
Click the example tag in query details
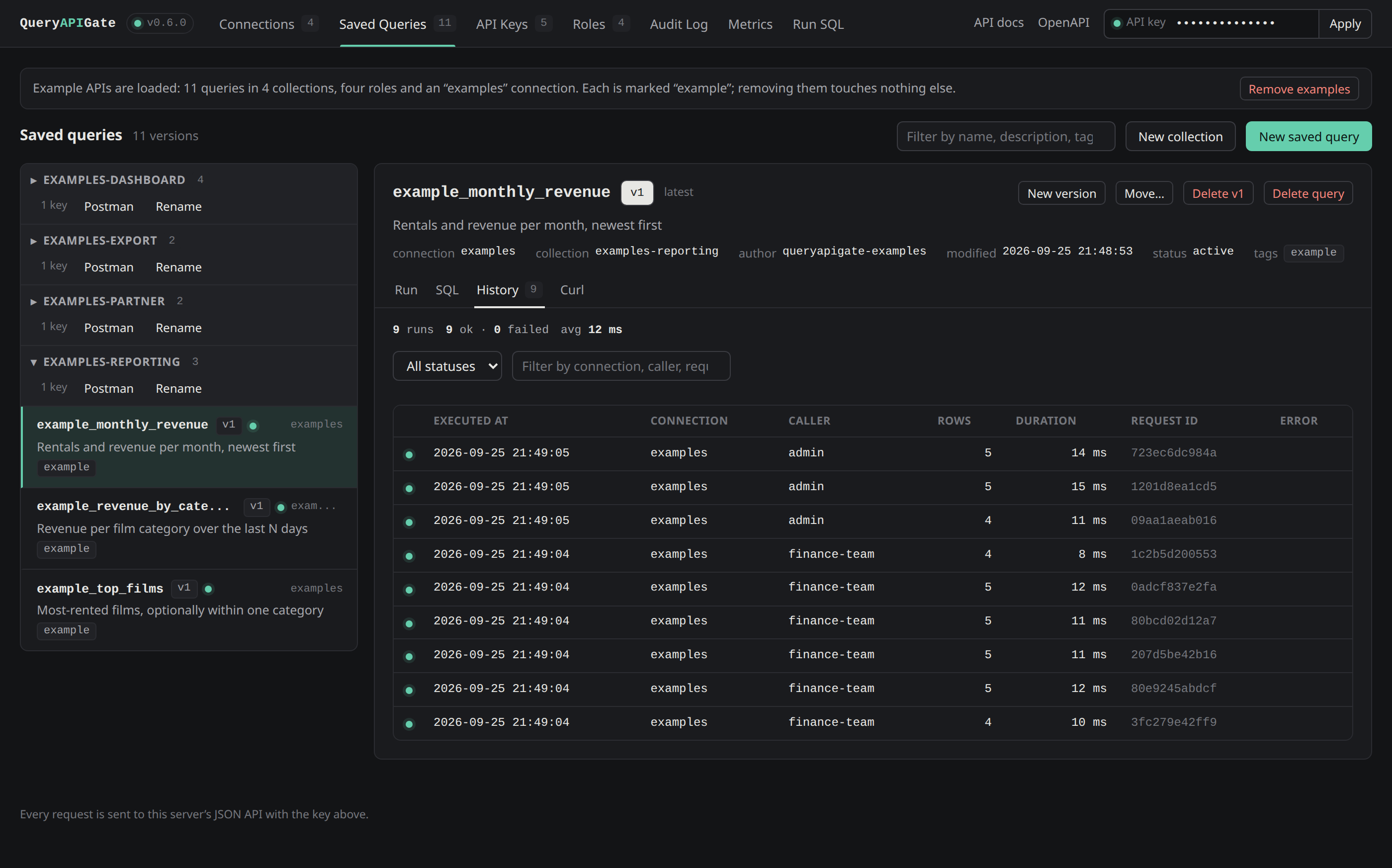[x=1313, y=253]
